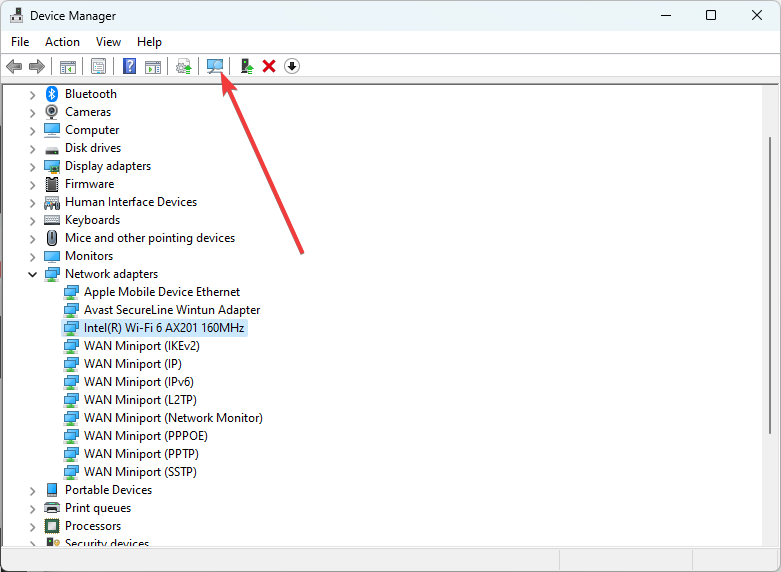
Task: Select the Computer label
Action: (x=92, y=130)
